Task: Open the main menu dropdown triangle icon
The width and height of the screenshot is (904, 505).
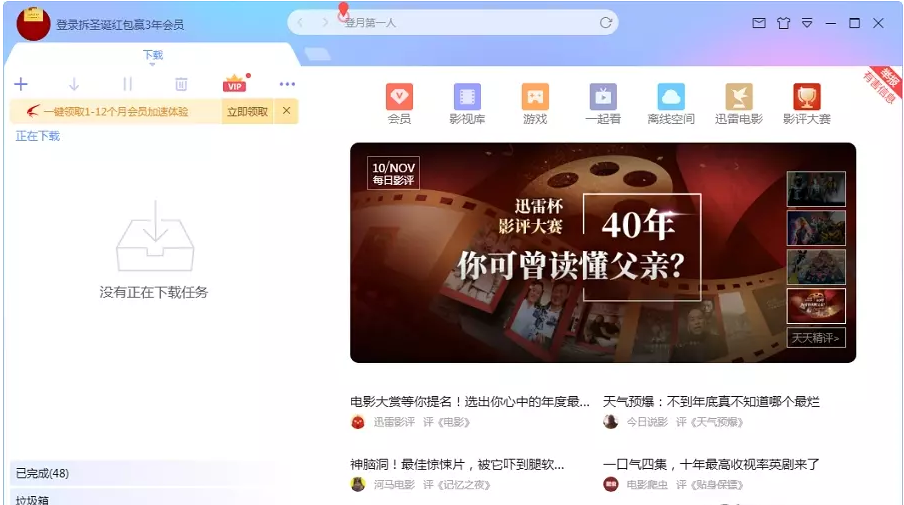Action: (807, 23)
